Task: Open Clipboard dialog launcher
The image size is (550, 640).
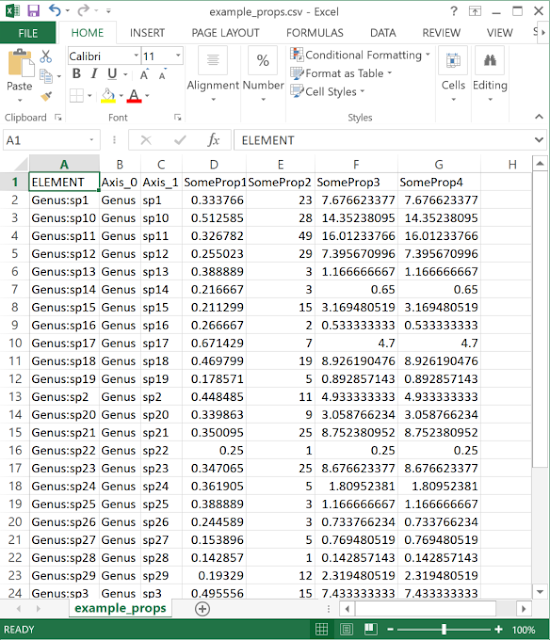Action: (58, 118)
